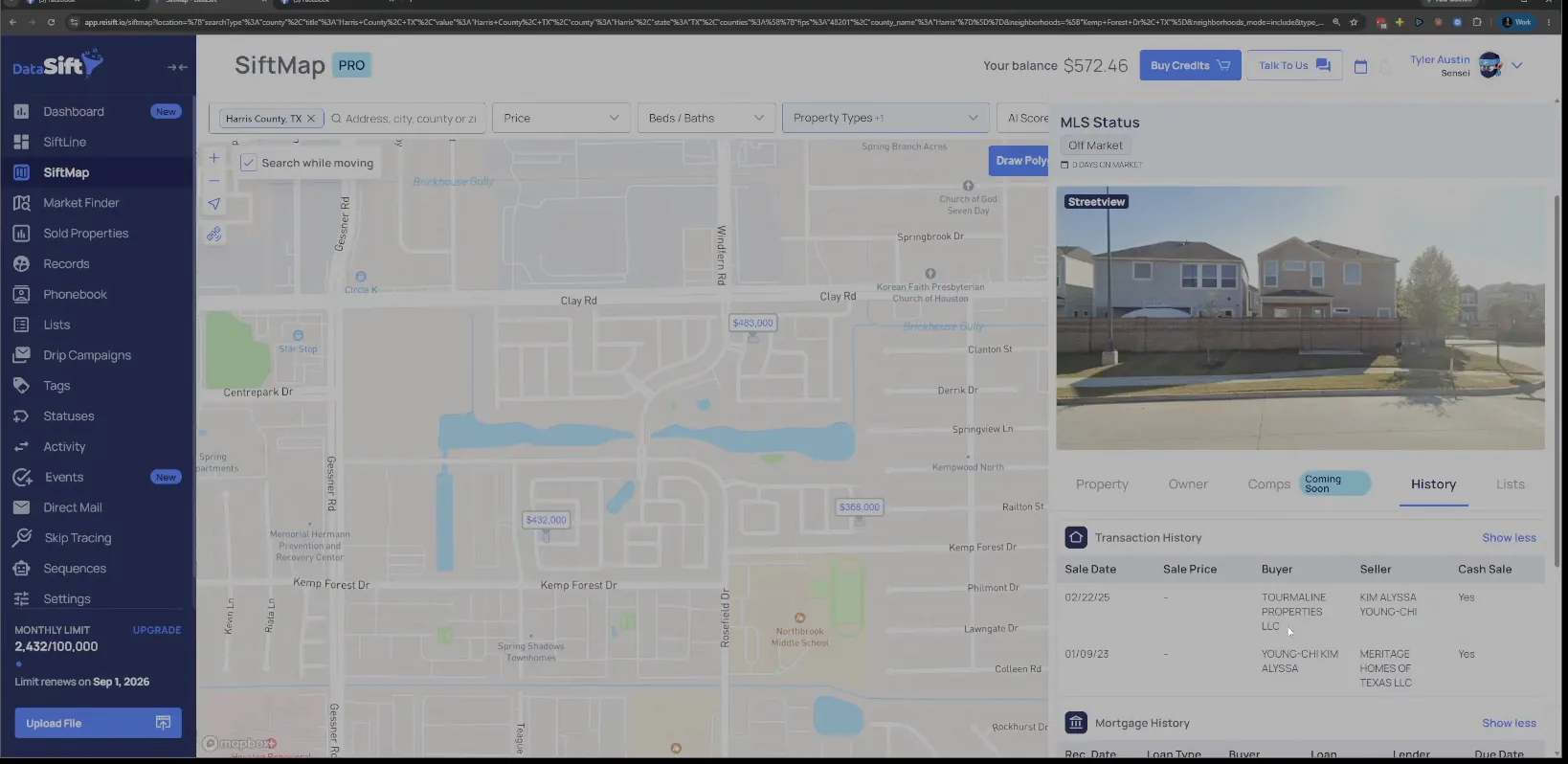
Task: Click the Upload File button
Action: point(98,723)
